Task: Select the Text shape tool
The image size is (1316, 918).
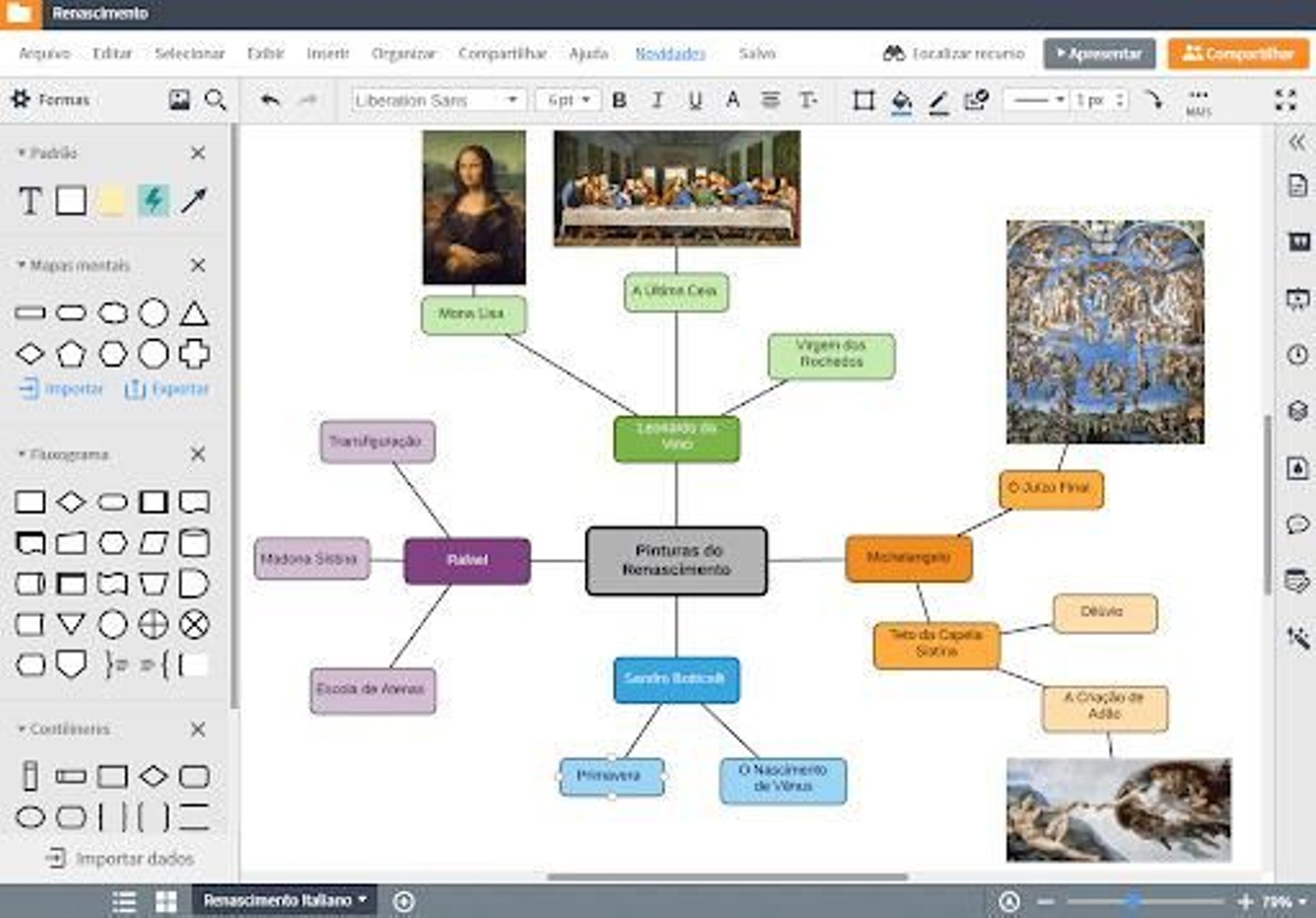Action: 30,200
